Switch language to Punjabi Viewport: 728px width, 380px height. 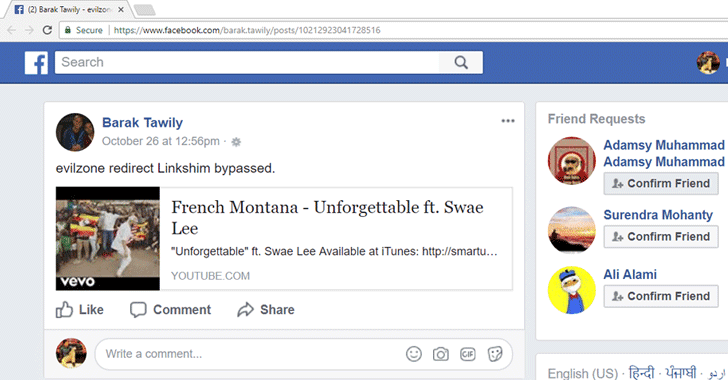[x=681, y=373]
